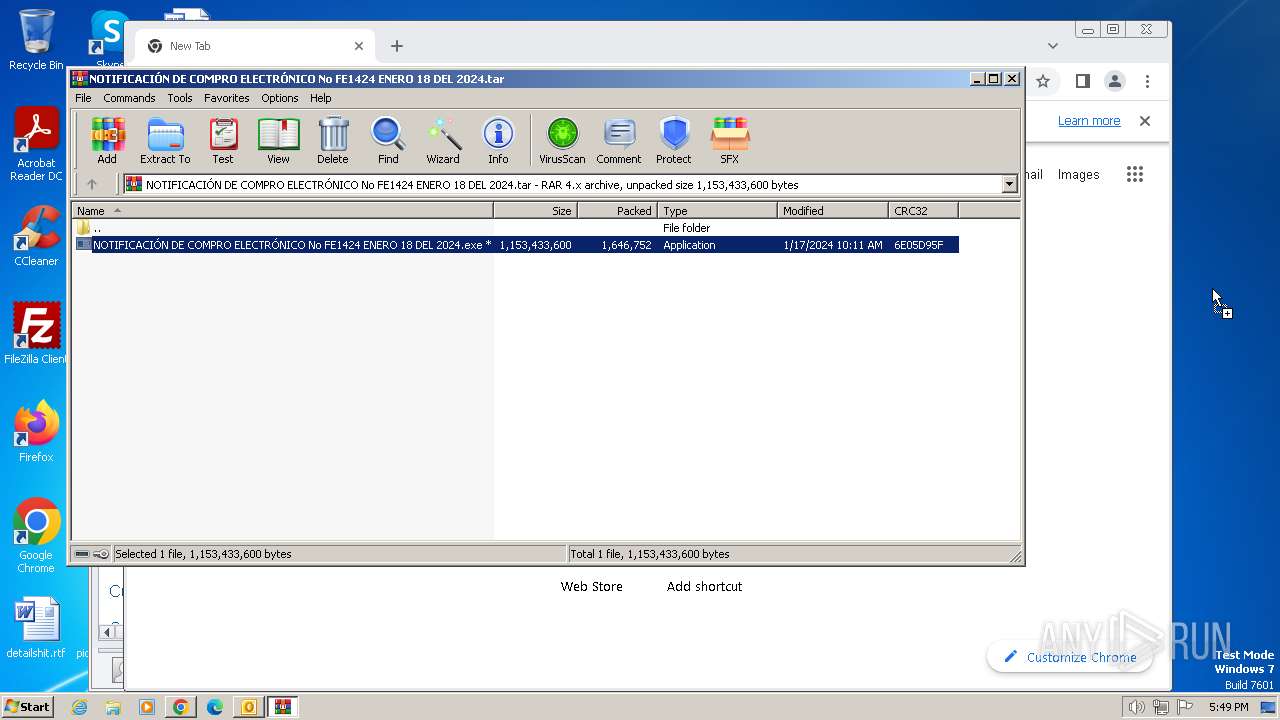Dismiss the Chrome notice with X
Viewport: 1280px width, 720px height.
[x=1145, y=121]
